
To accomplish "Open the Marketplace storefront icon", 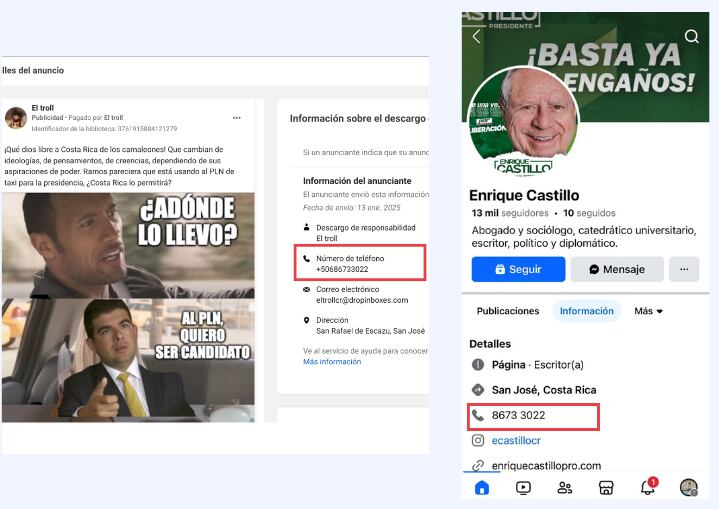I will [606, 487].
